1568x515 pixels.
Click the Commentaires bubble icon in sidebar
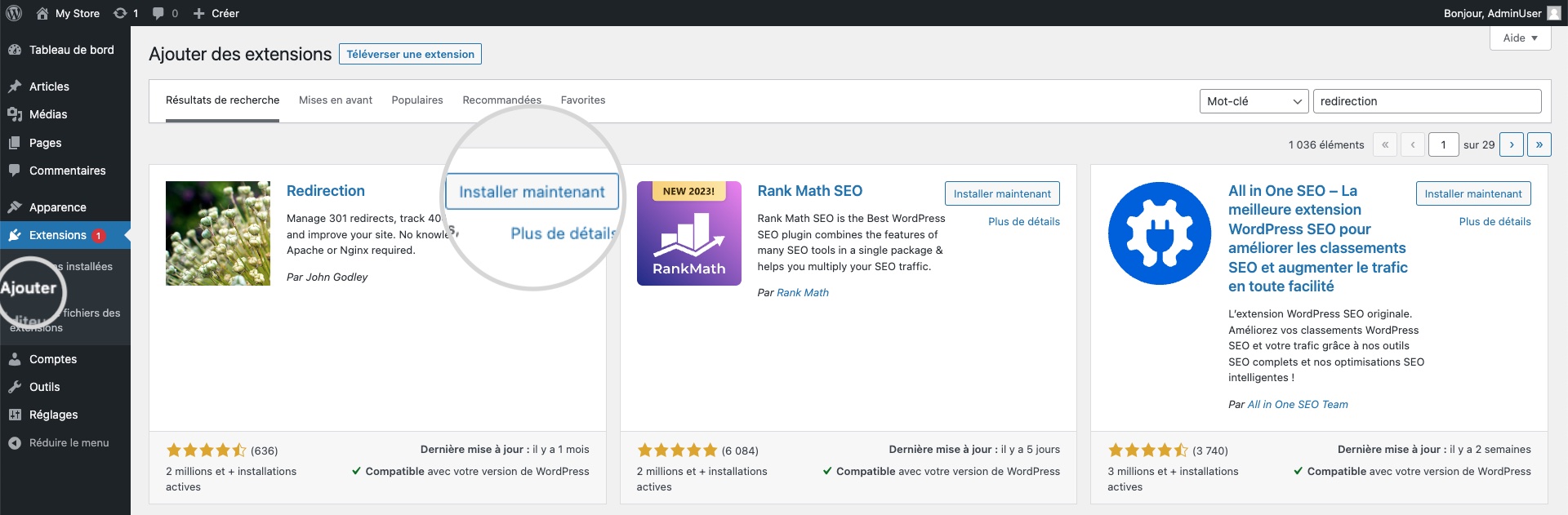pyautogui.click(x=15, y=171)
